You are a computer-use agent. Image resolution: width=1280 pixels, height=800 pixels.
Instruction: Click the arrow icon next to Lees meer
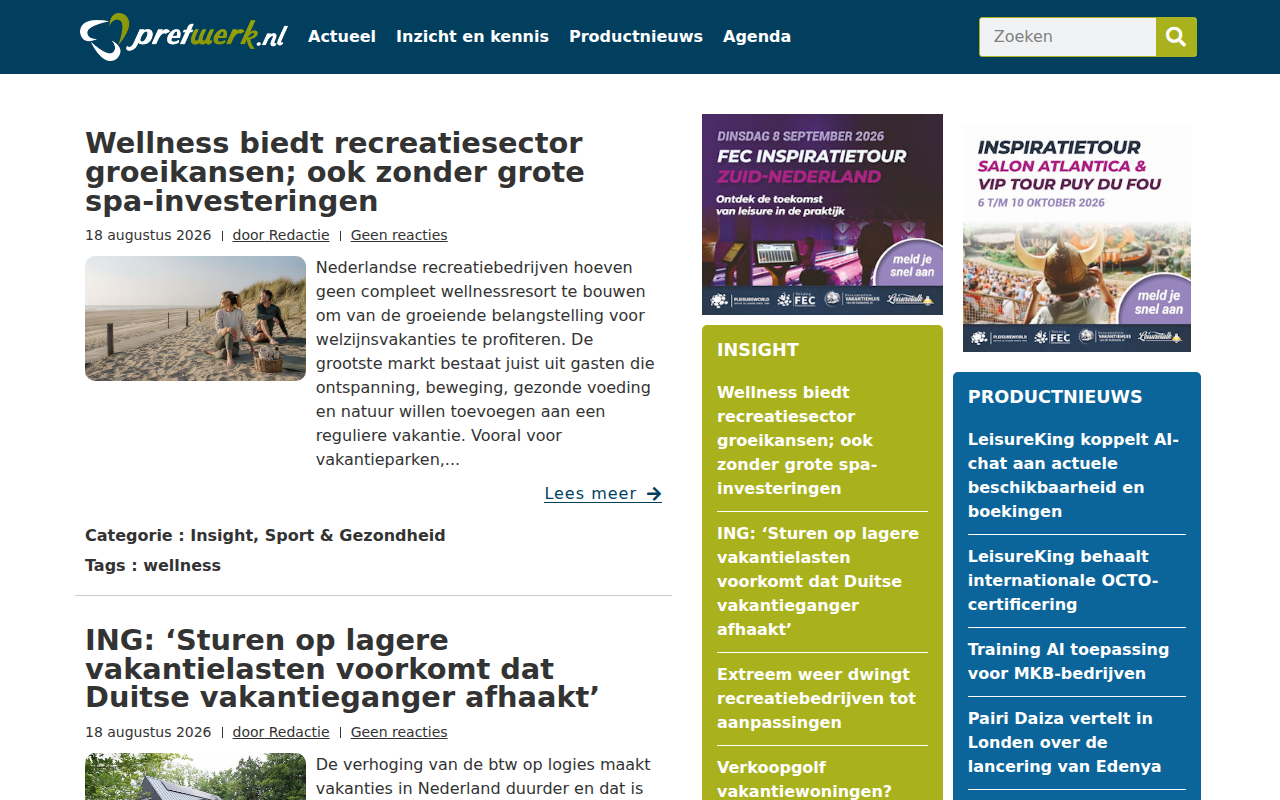[654, 494]
